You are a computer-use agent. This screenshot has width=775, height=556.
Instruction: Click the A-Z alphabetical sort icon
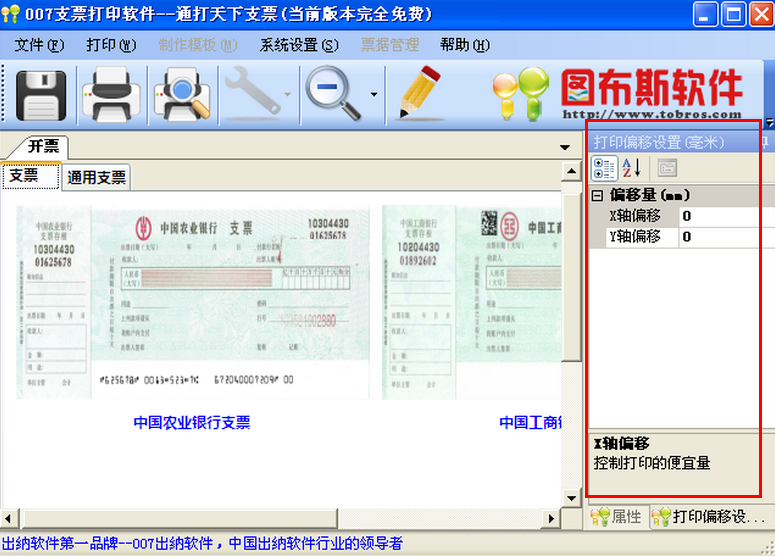click(x=632, y=168)
